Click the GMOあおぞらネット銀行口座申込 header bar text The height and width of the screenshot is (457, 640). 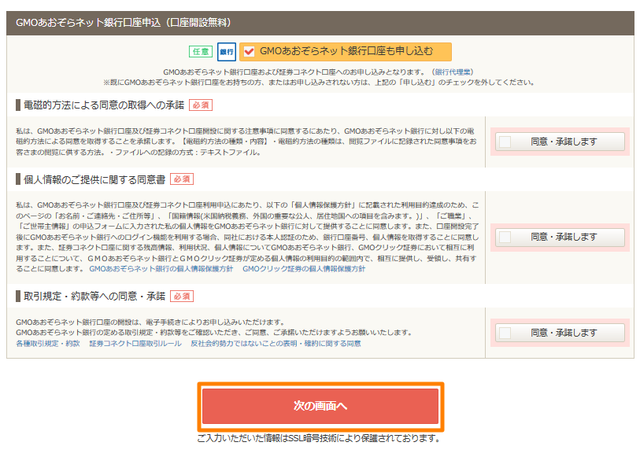pos(123,22)
